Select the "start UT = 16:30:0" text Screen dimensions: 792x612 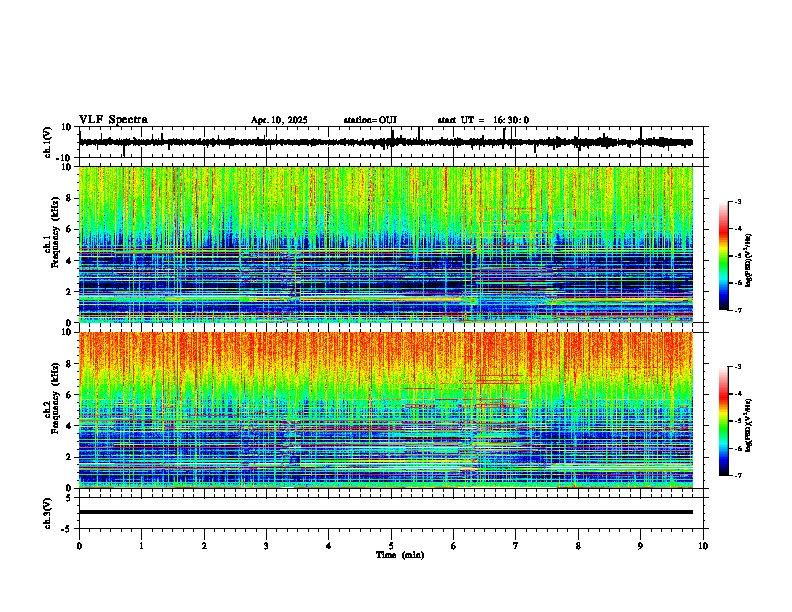[x=483, y=120]
